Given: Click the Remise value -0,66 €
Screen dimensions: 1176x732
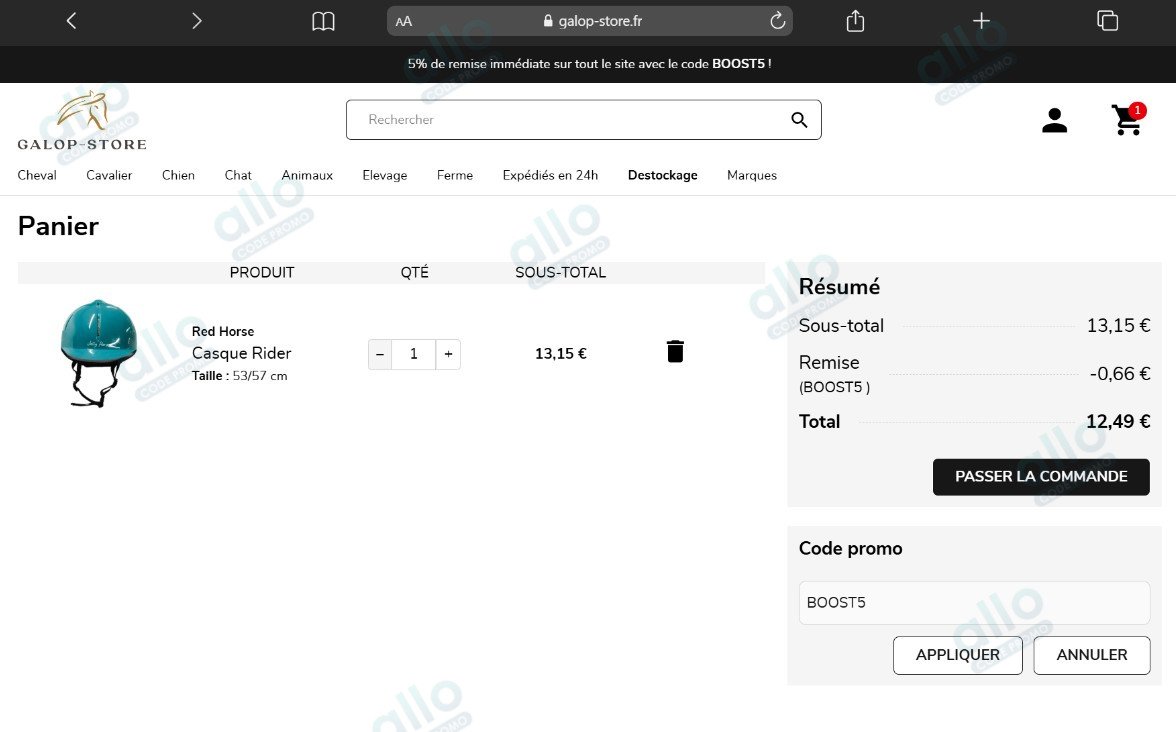Looking at the screenshot, I should click(x=1120, y=374).
